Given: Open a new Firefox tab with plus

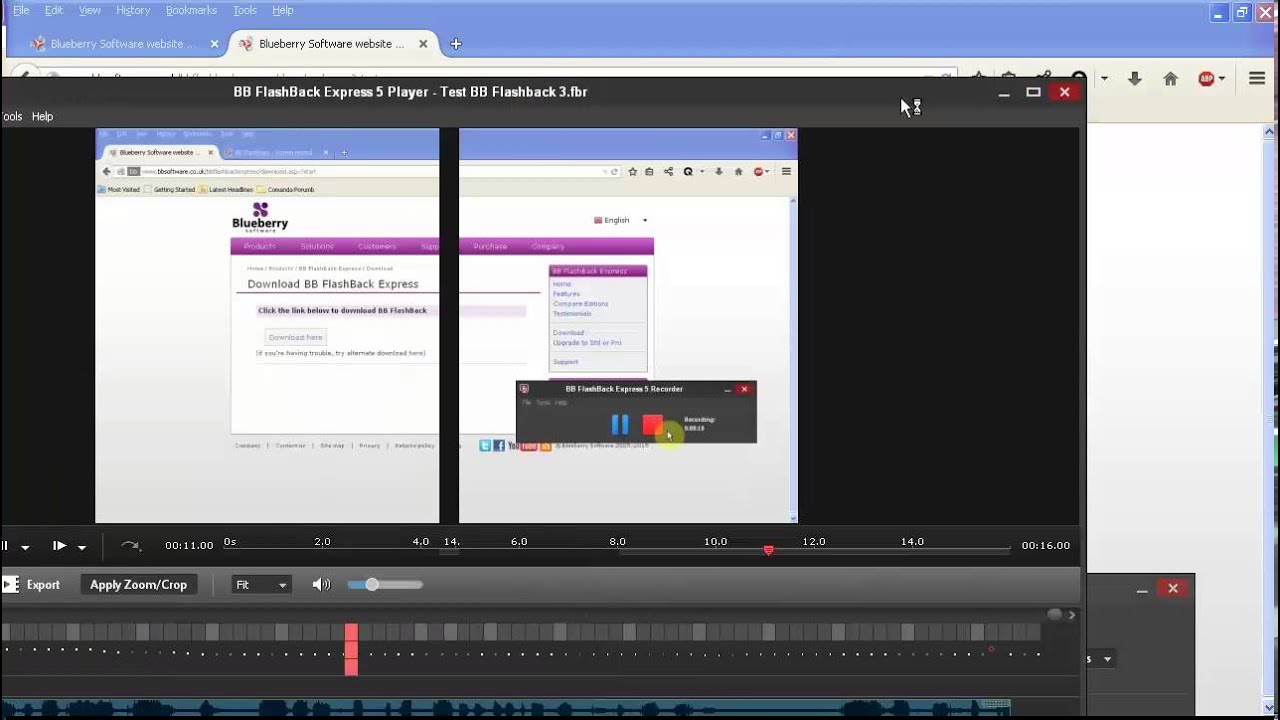Looking at the screenshot, I should (x=456, y=44).
